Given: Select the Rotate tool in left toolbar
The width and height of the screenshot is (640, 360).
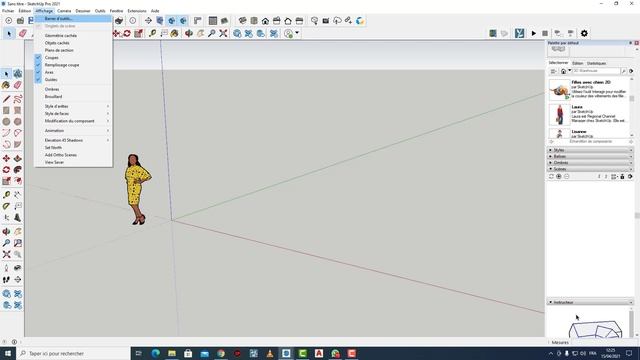Looking at the screenshot, I should (x=6, y=170).
